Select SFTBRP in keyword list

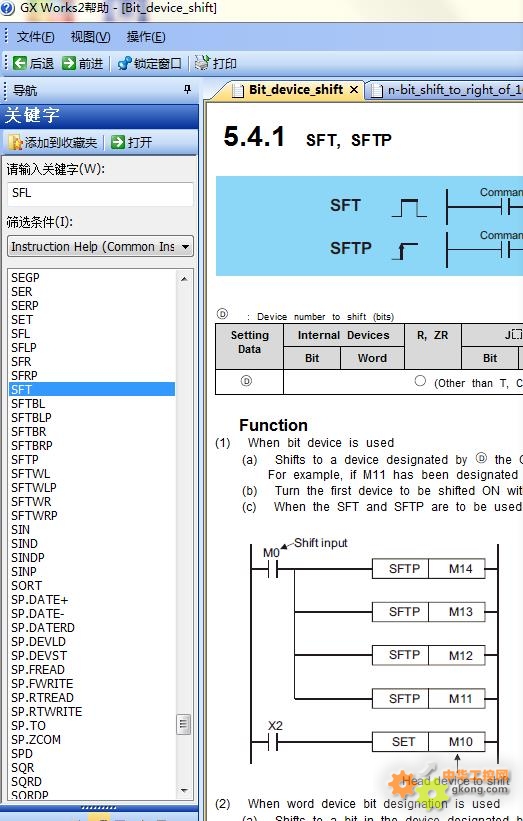point(31,446)
